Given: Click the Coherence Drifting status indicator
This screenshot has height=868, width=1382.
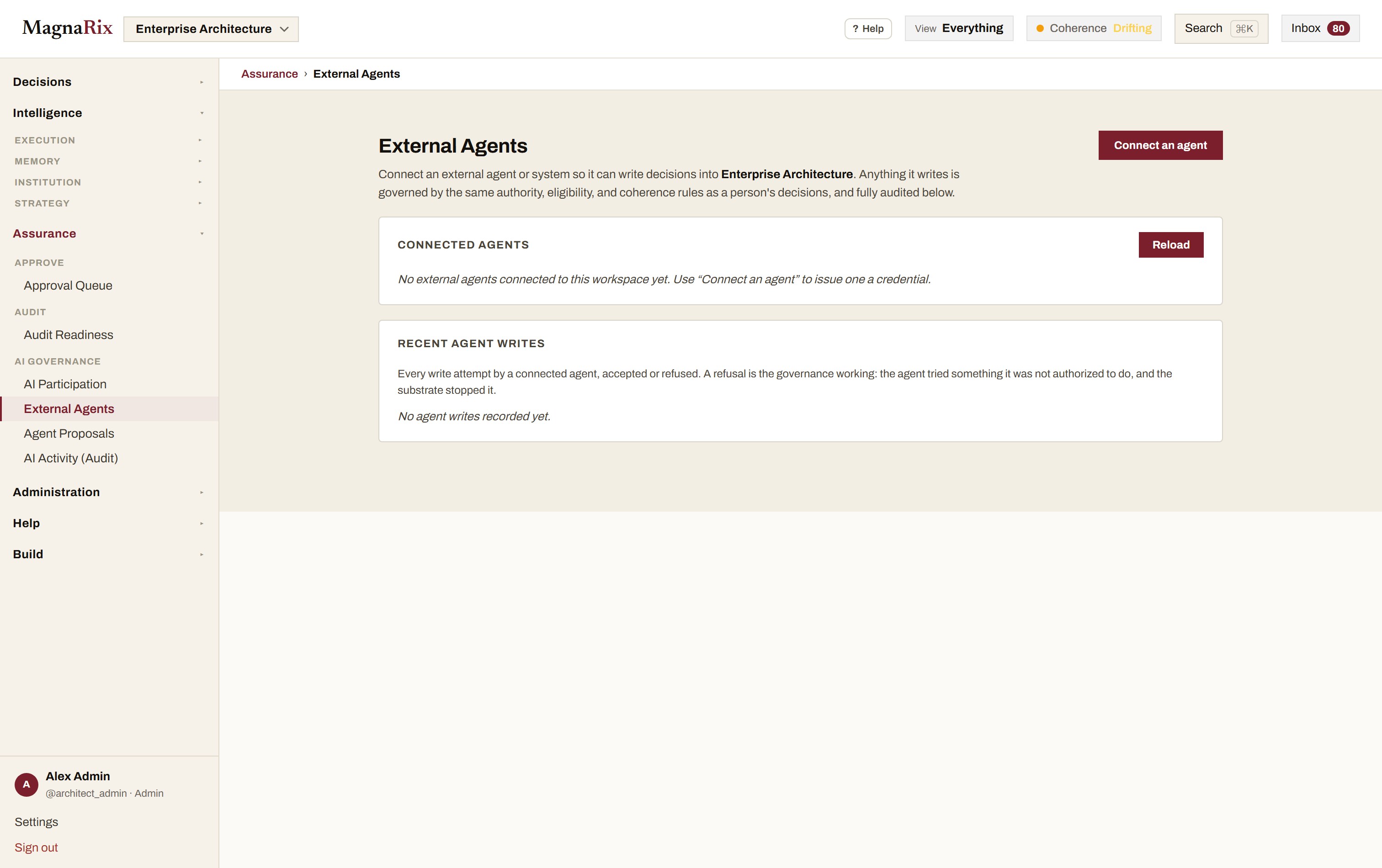Looking at the screenshot, I should point(1093,28).
